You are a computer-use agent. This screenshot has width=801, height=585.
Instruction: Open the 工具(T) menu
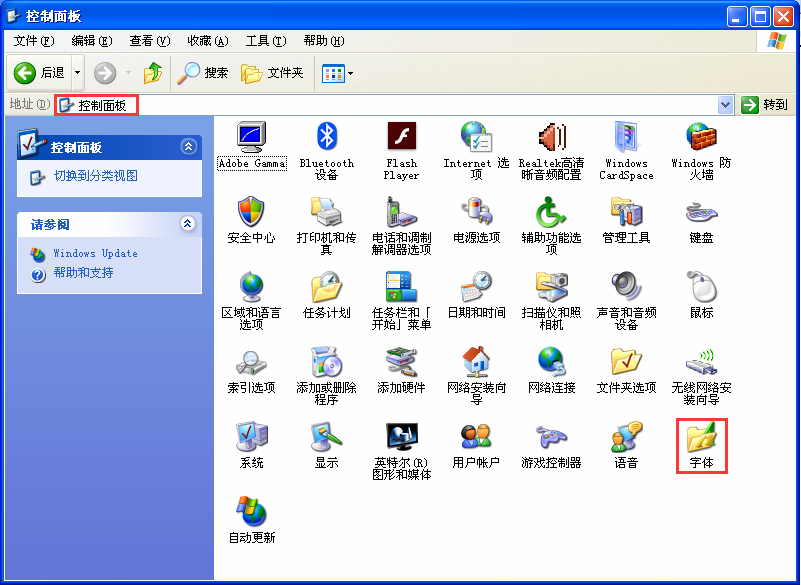coord(266,41)
